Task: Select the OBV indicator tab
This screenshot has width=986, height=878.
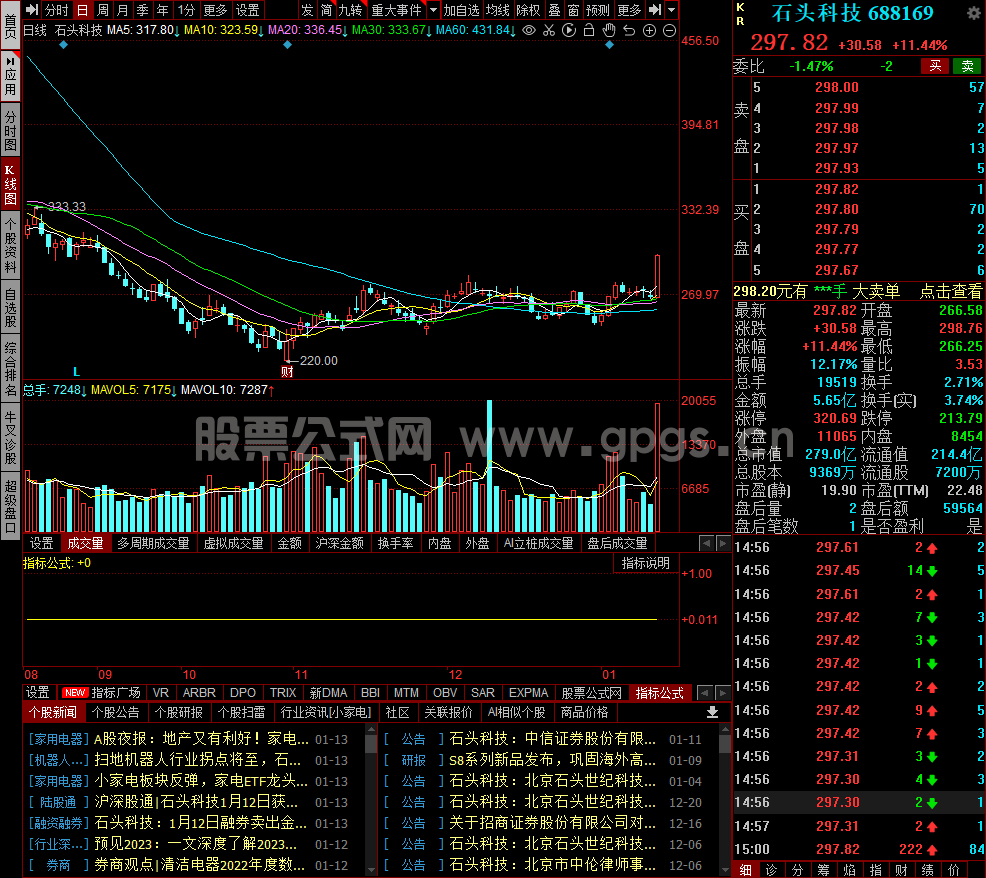Action: click(x=445, y=692)
